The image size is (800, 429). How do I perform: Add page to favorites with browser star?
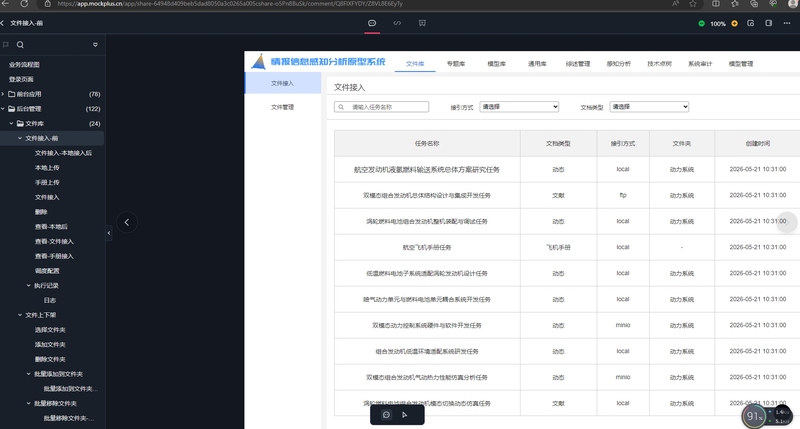[693, 4]
